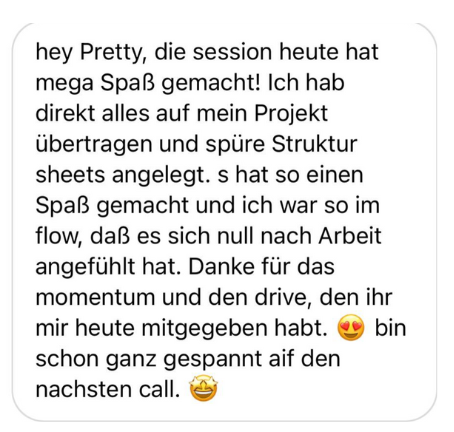Click the misspelled word 'aif'
The width and height of the screenshot is (454, 432).
[282, 359]
